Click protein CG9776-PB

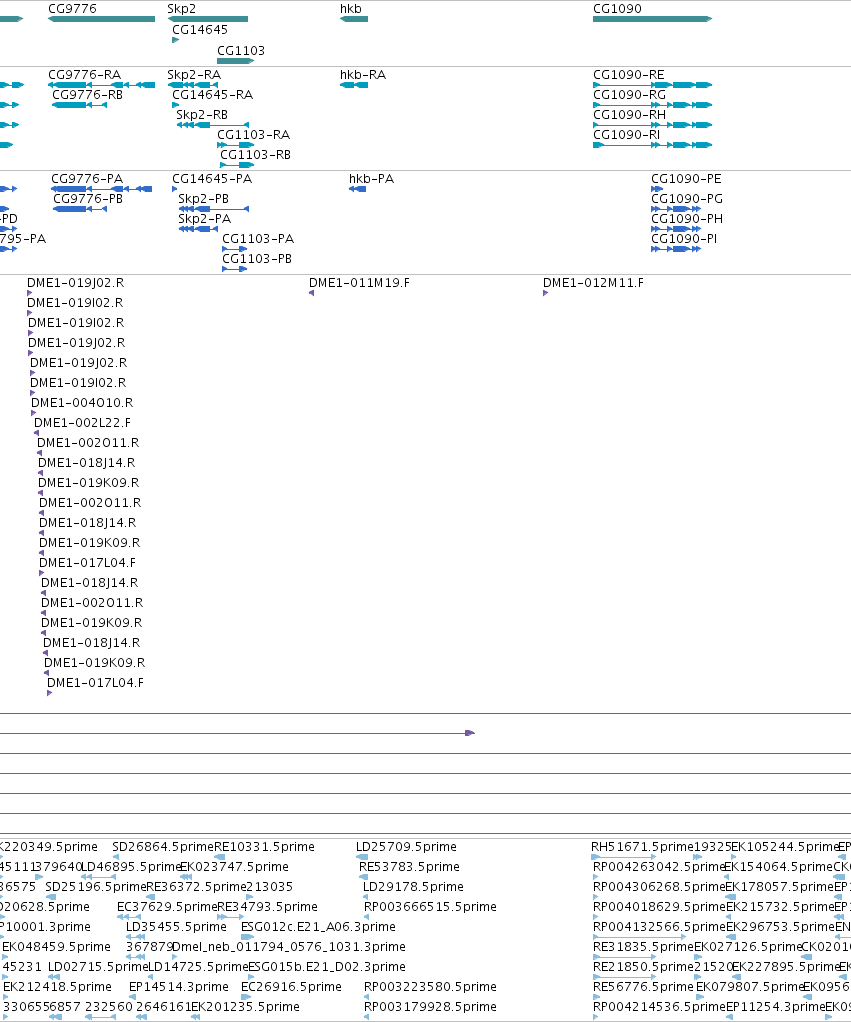[x=88, y=199]
